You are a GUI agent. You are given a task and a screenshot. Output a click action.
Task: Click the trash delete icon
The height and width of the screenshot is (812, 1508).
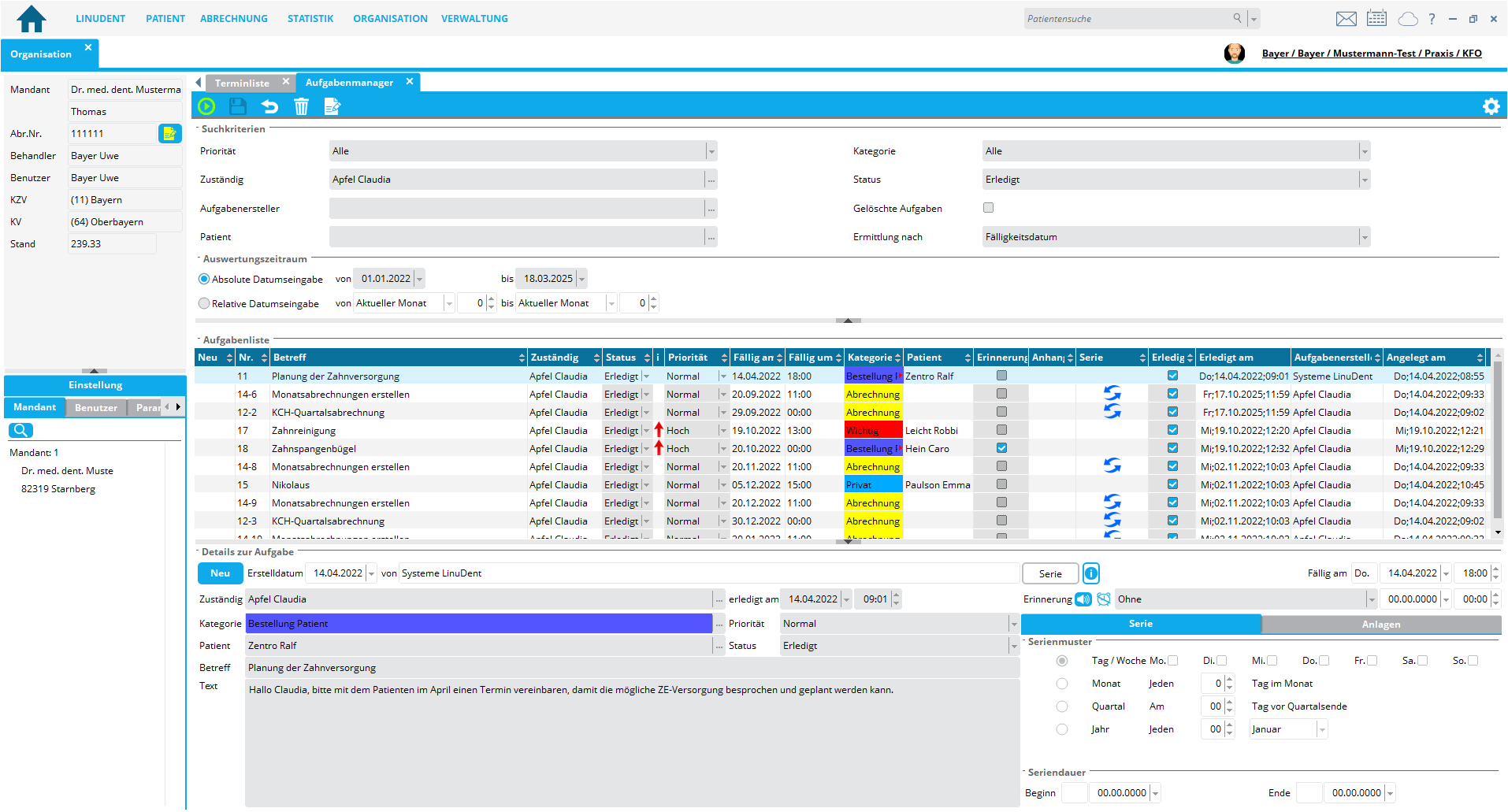(x=301, y=106)
